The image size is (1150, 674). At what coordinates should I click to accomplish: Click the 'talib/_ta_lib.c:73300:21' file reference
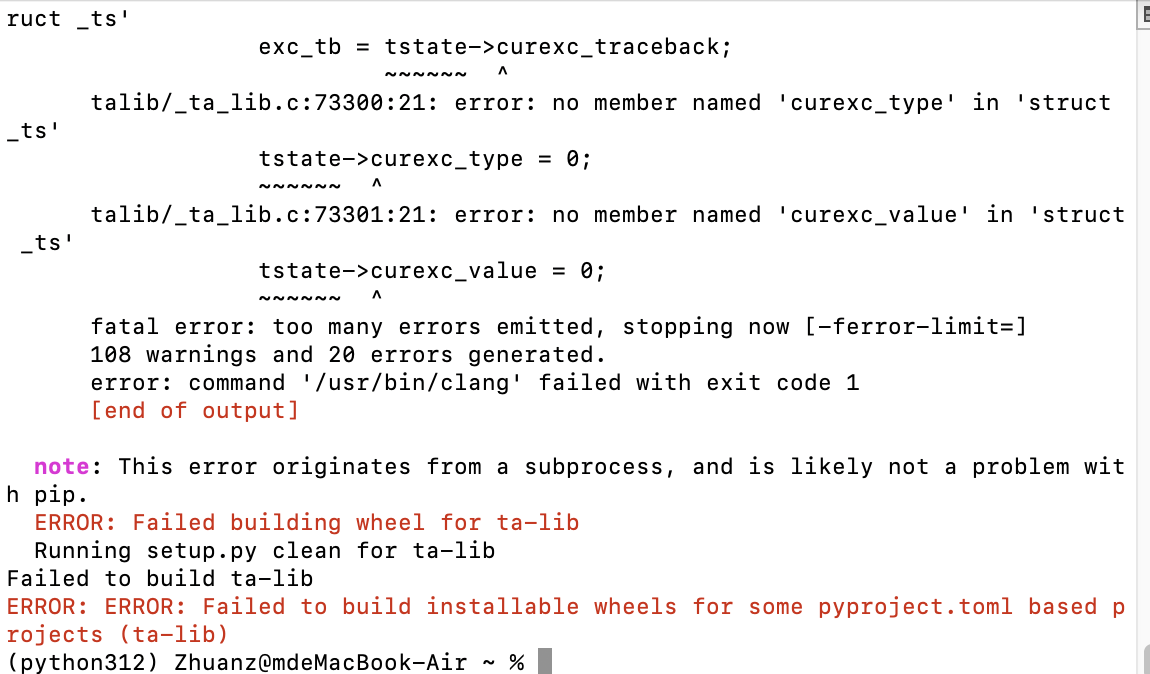point(258,103)
